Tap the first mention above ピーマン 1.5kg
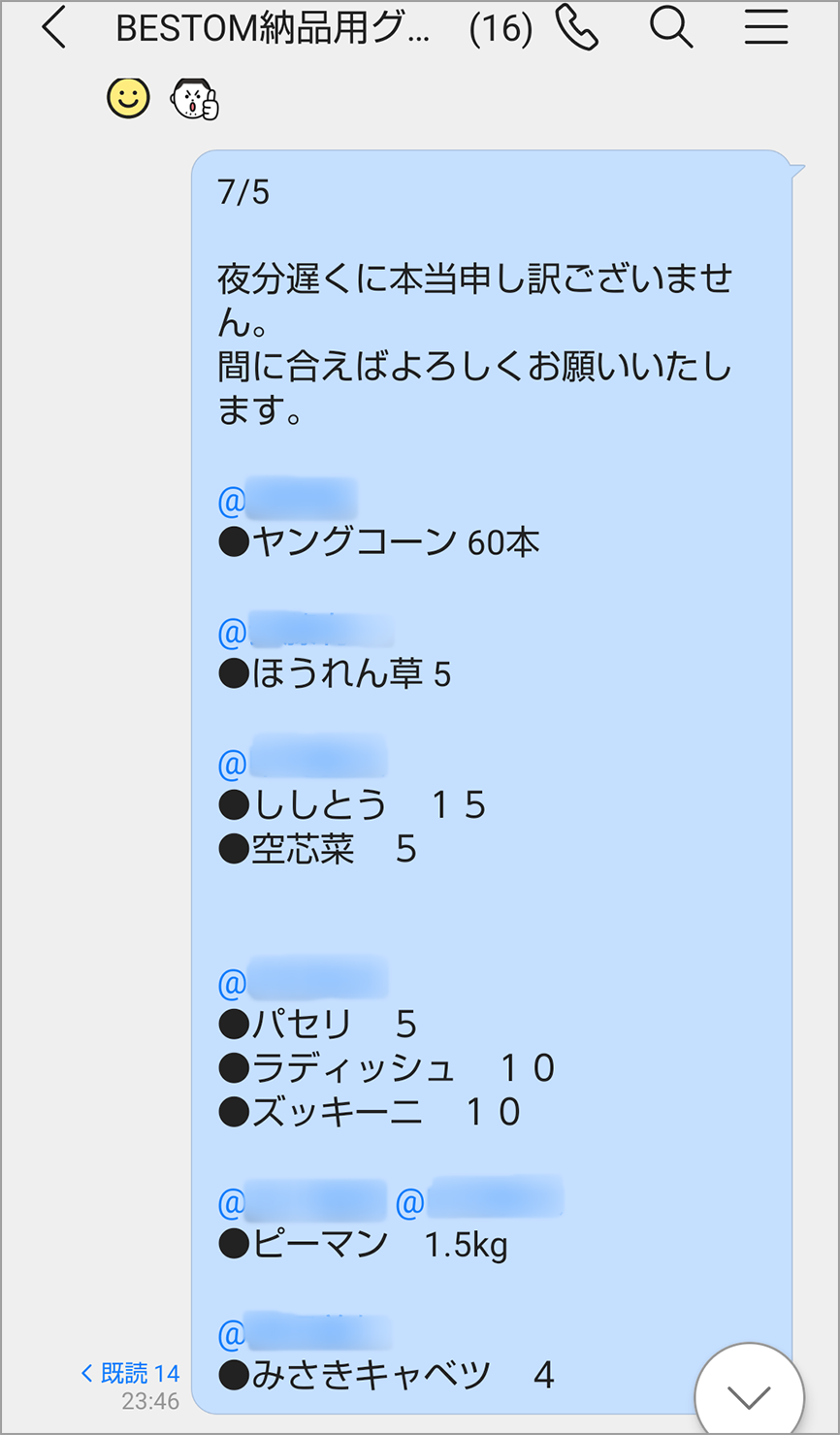 pyautogui.click(x=303, y=1203)
